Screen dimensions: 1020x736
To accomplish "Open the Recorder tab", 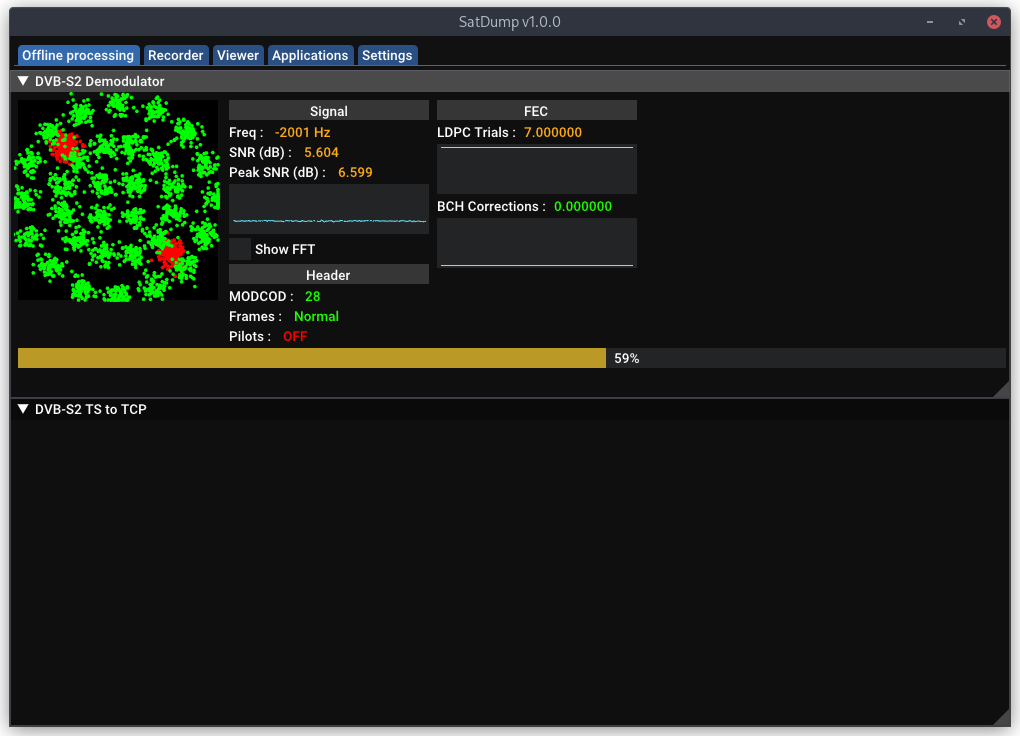I will tap(176, 55).
